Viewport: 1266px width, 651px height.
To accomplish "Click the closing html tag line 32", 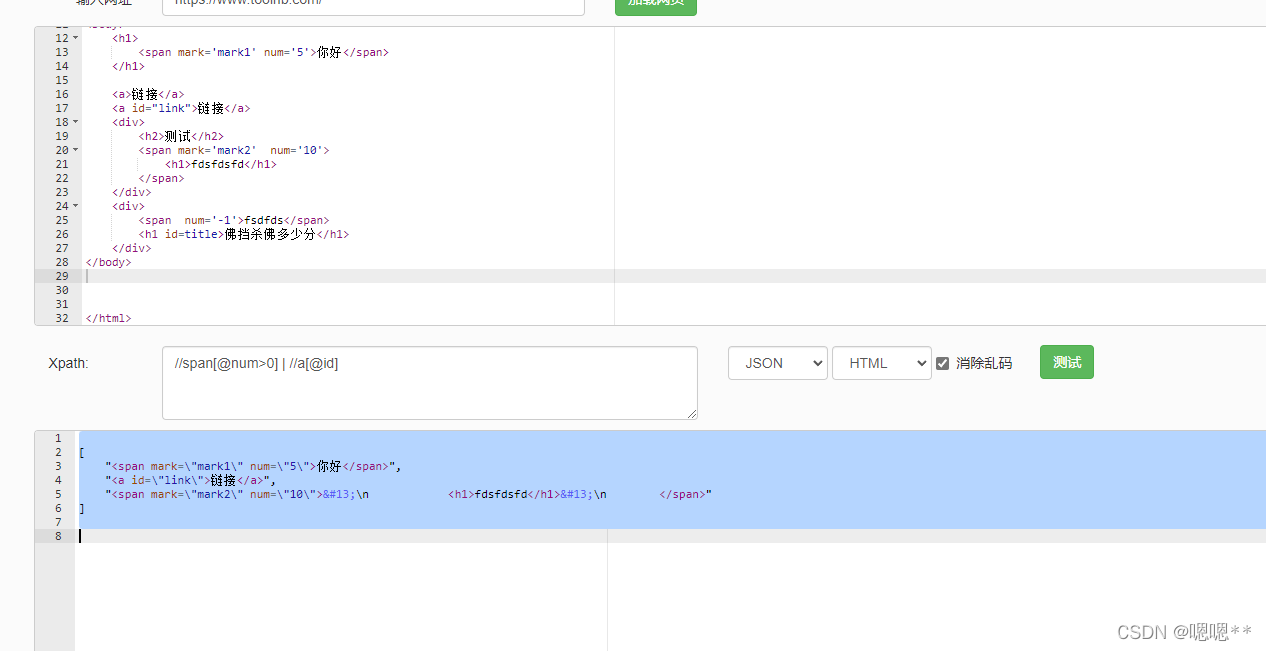I will pos(108,318).
